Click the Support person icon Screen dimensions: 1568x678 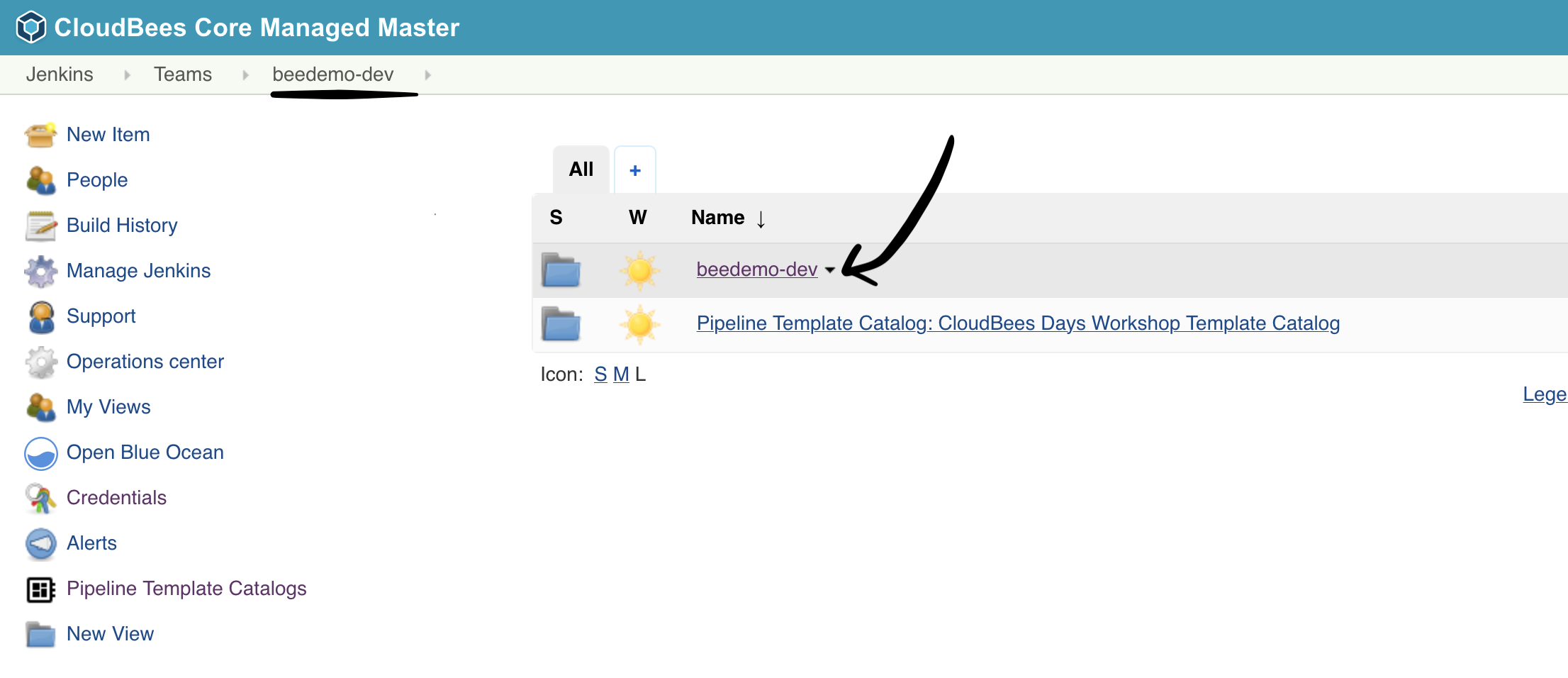40,316
